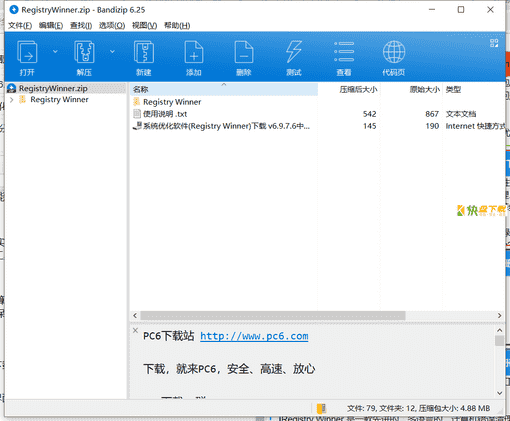The image size is (510, 421).
Task: Expand the Registry Winner tree node chevron
Action: click(12, 100)
